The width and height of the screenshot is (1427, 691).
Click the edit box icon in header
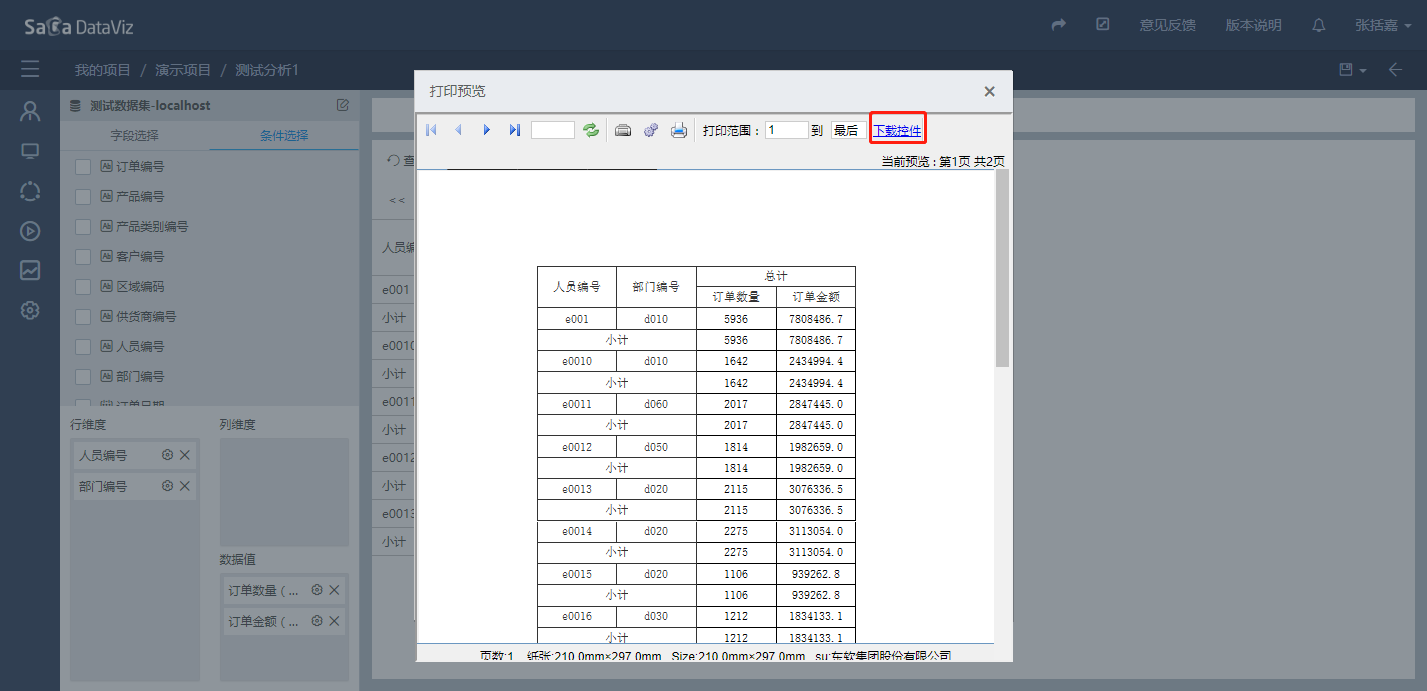point(1103,24)
